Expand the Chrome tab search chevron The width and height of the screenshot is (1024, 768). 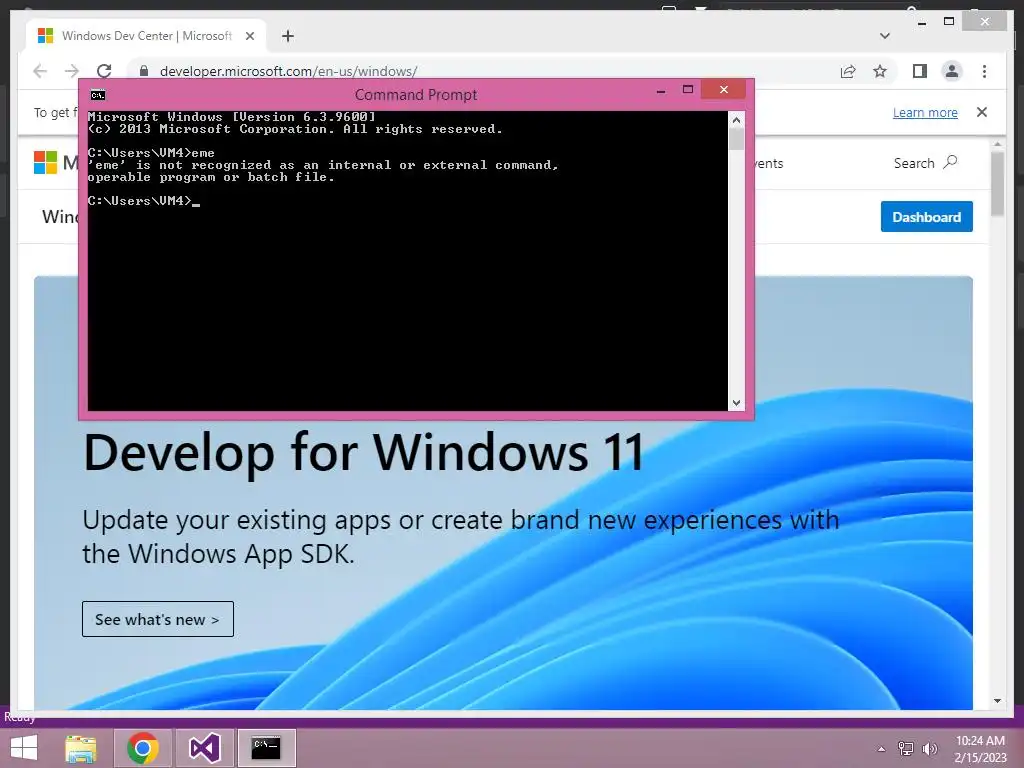click(885, 36)
